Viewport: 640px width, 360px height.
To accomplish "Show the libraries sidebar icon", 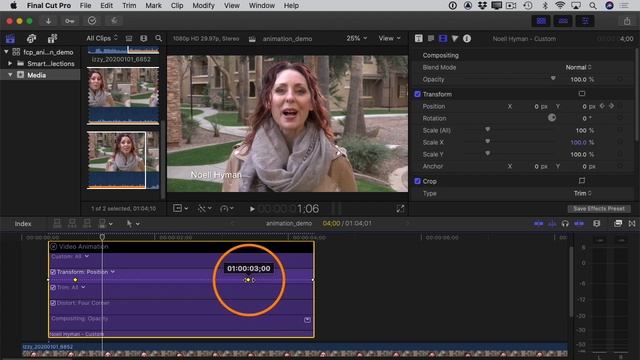I will coord(10,39).
